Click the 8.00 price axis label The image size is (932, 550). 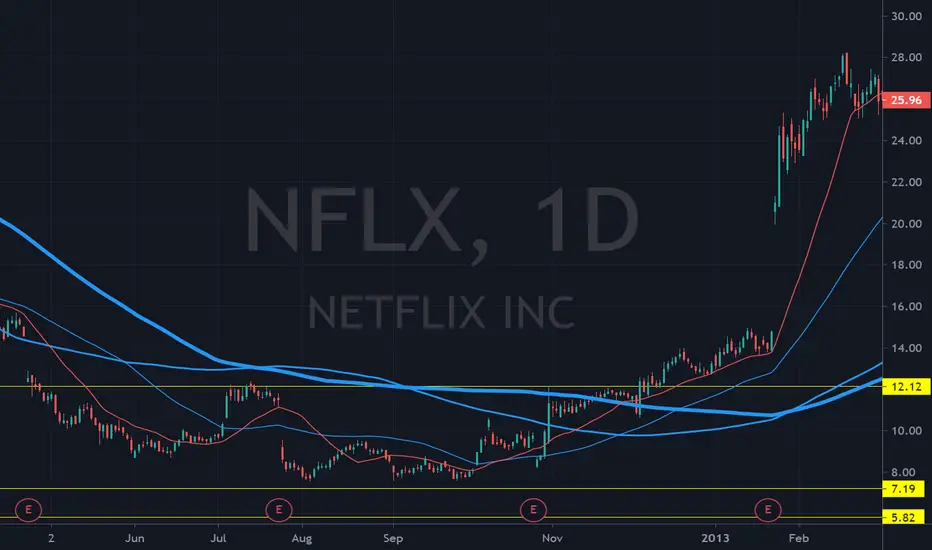[903, 473]
